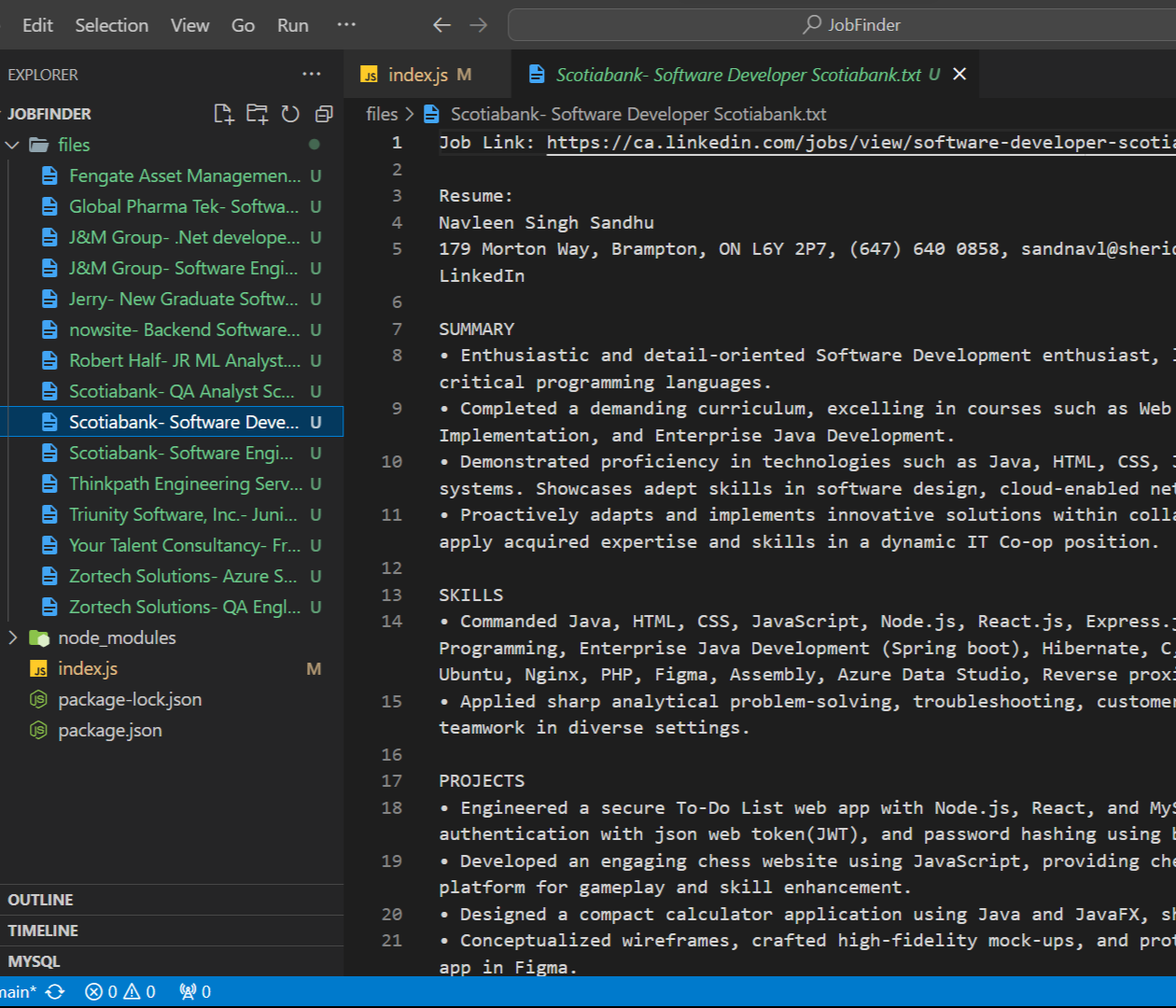Viewport: 1176px width, 1008px height.
Task: Collapse the JOBFINDER section header
Action: tap(49, 114)
